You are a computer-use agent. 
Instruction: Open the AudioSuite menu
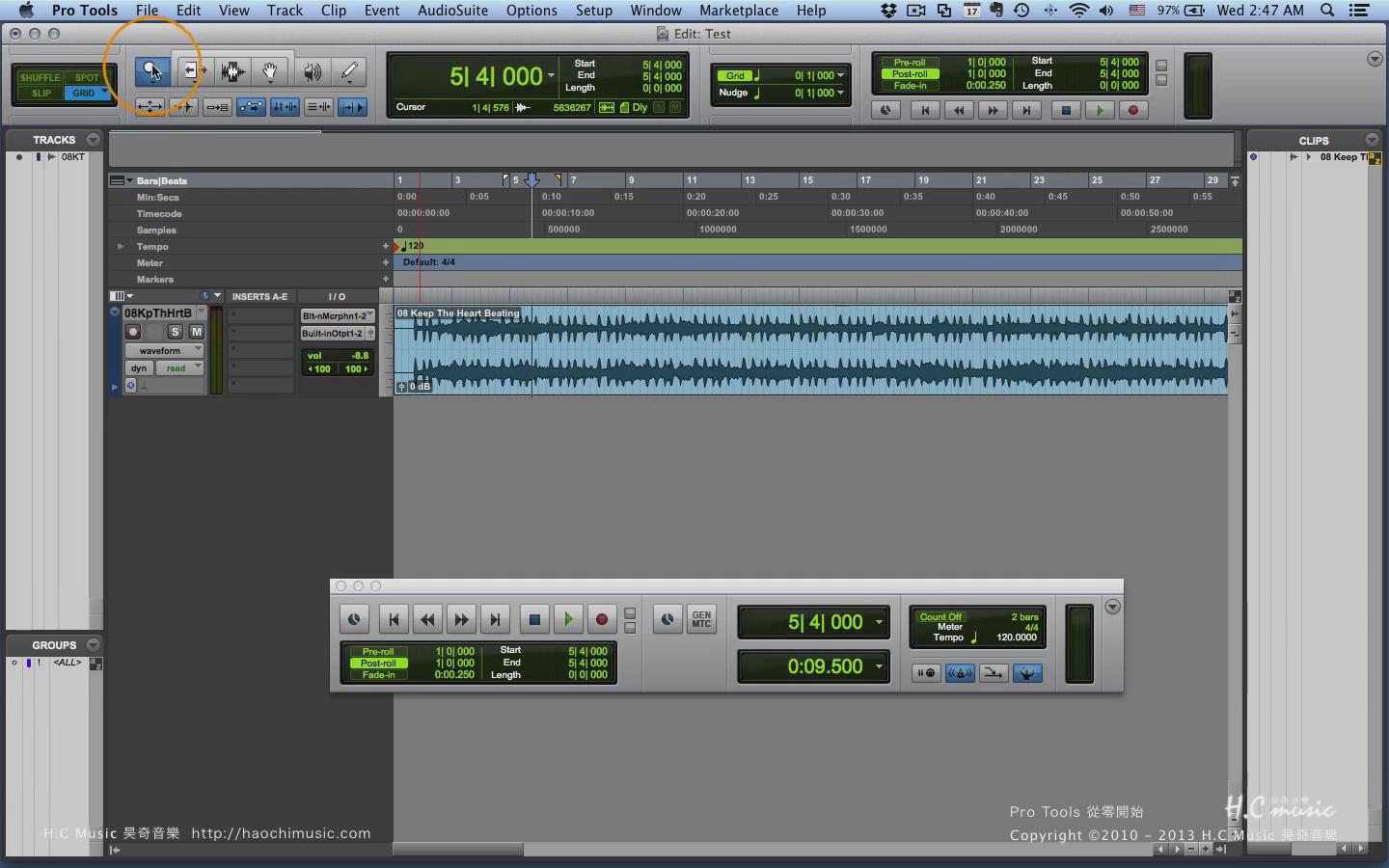452,11
